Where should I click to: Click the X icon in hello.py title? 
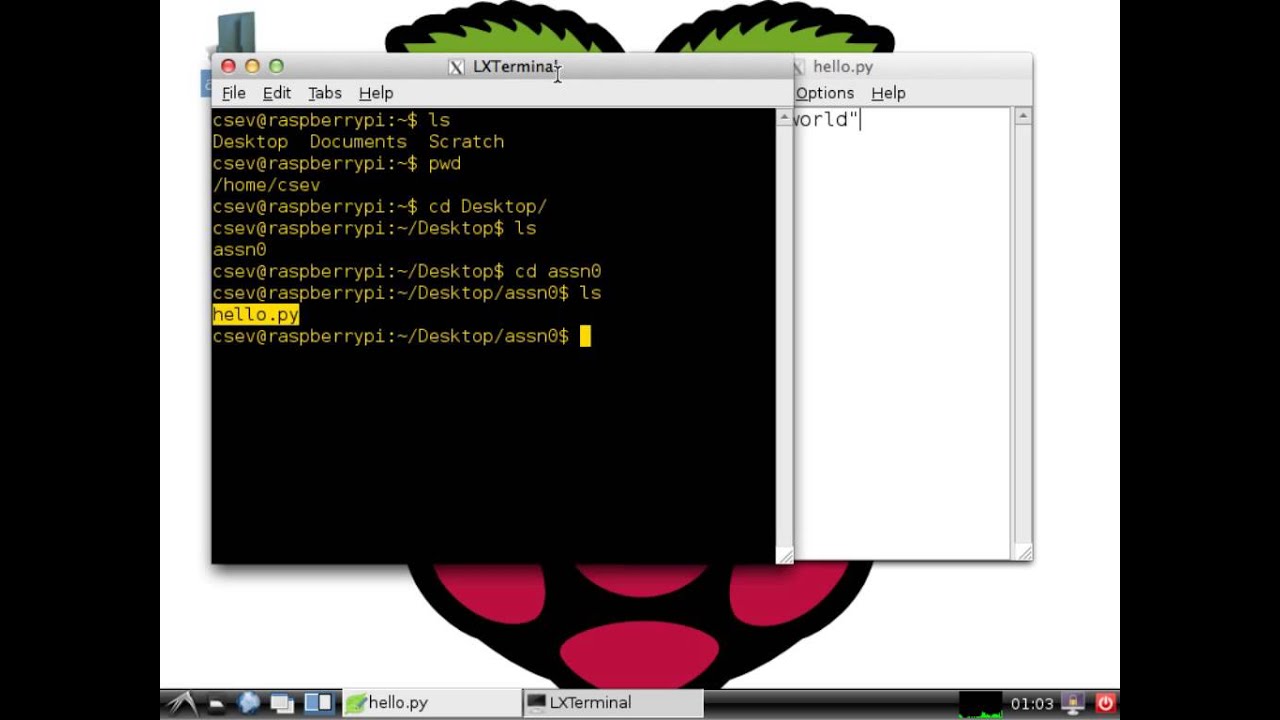[x=798, y=67]
